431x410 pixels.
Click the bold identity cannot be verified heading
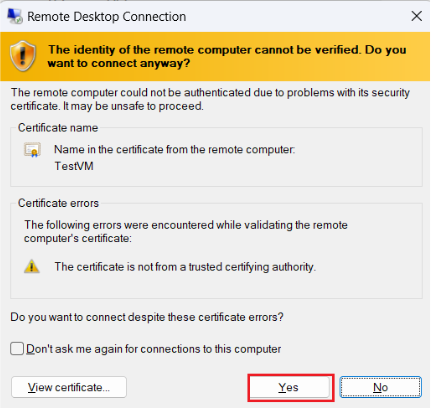(227, 56)
